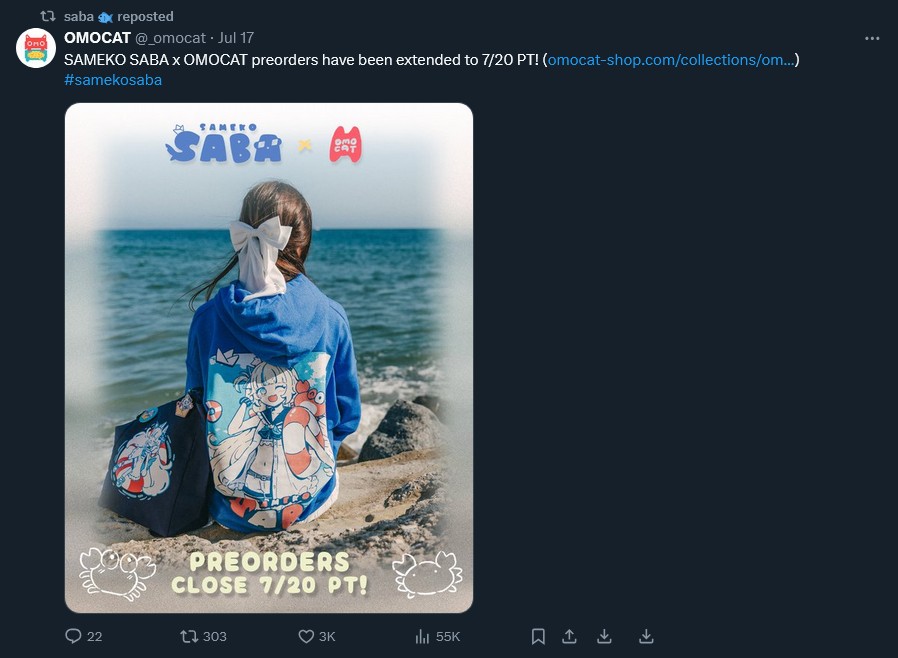Viewport: 898px width, 658px height.
Task: Click the 55K views count
Action: tap(448, 636)
